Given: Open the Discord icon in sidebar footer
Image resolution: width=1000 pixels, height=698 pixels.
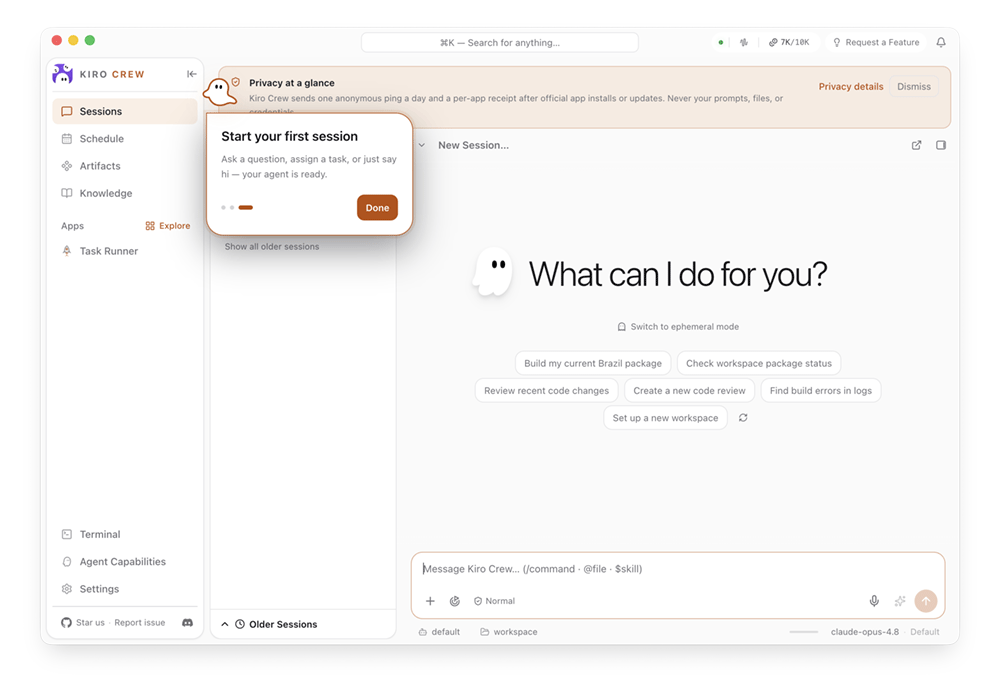Looking at the screenshot, I should coord(188,623).
